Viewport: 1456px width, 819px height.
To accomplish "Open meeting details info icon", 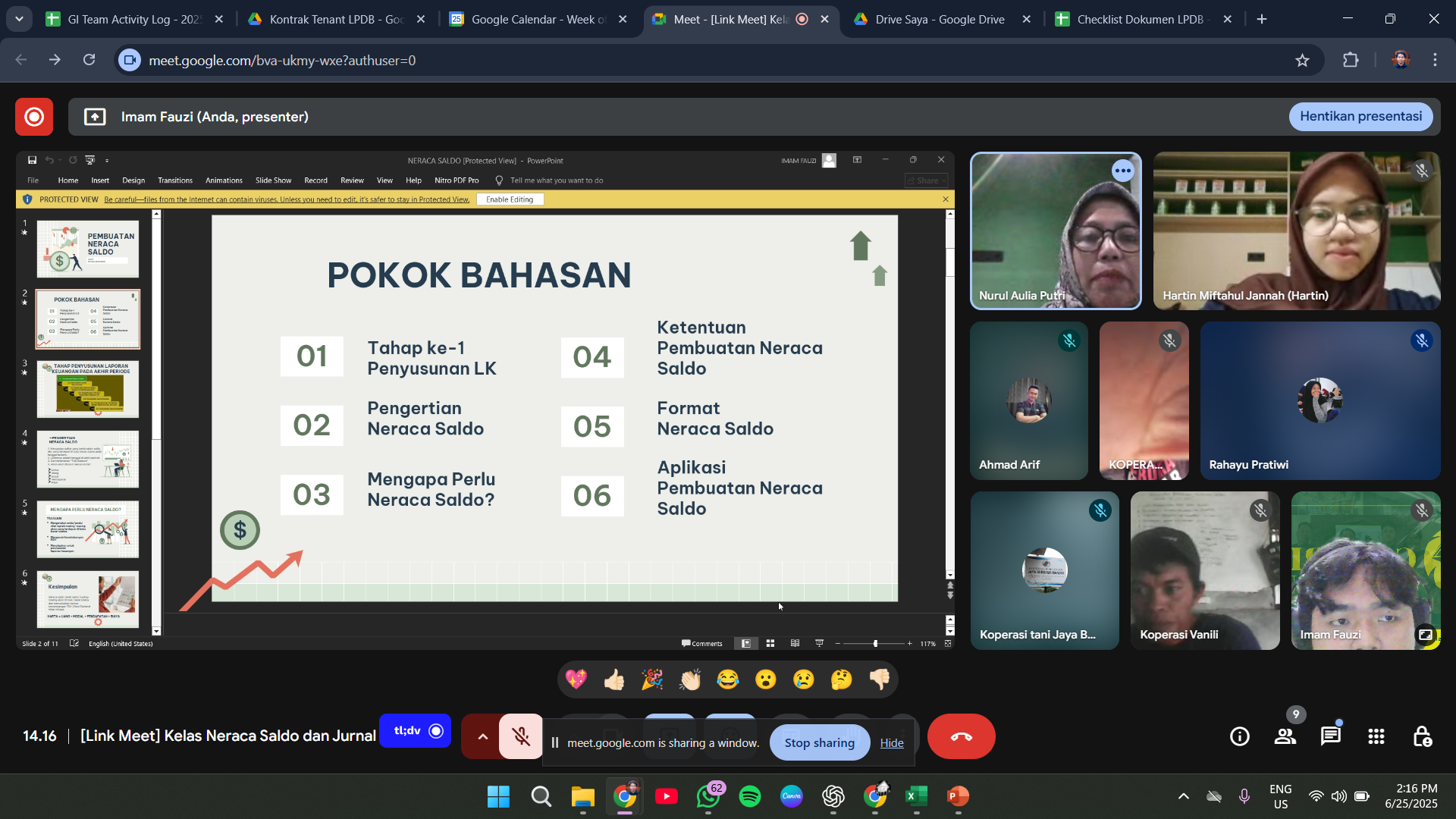I will [x=1240, y=736].
